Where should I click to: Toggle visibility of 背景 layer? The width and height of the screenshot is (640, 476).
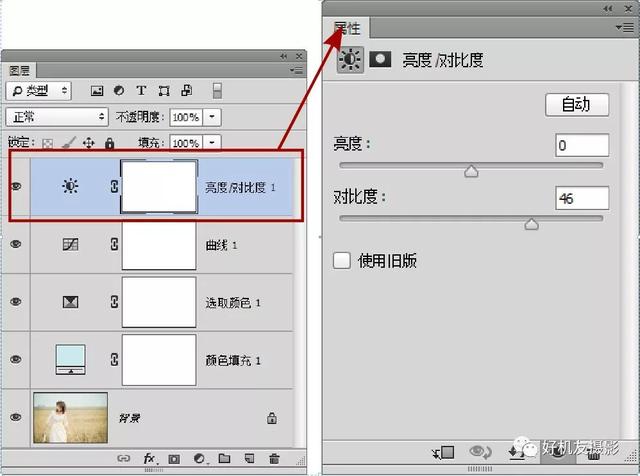click(x=15, y=417)
